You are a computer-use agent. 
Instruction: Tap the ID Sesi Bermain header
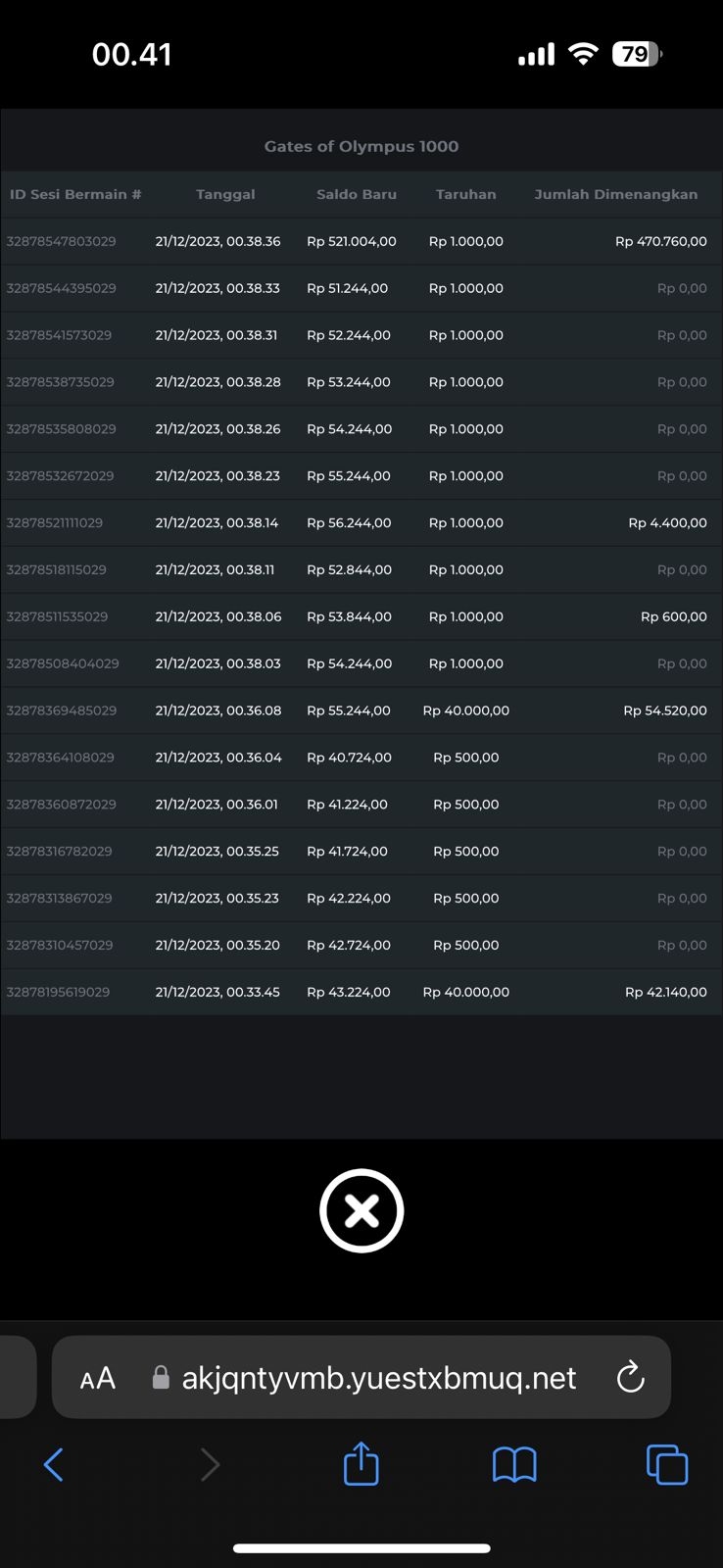[x=75, y=194]
